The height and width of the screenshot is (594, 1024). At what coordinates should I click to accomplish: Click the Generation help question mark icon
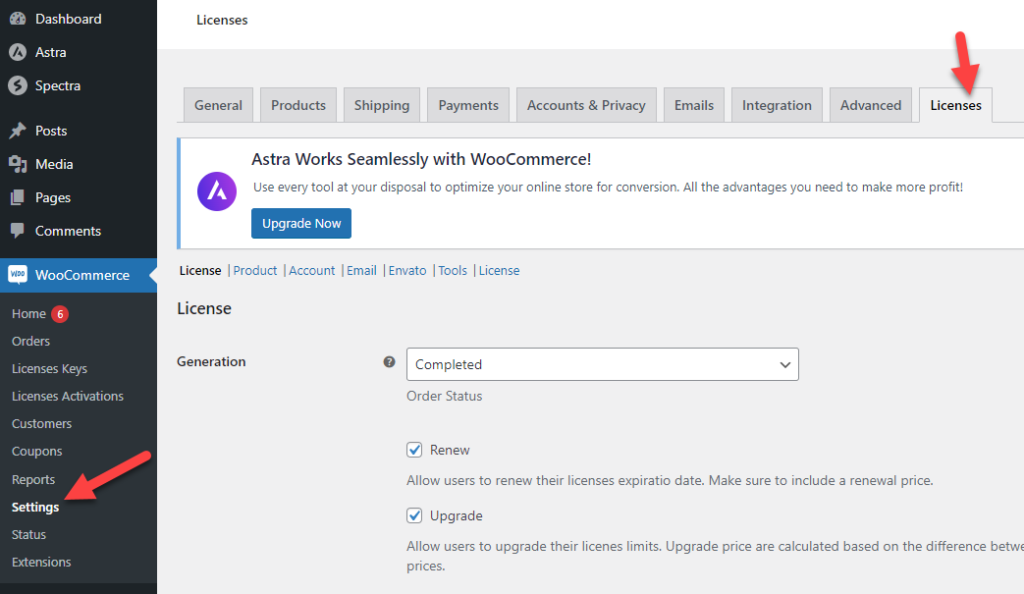click(389, 362)
